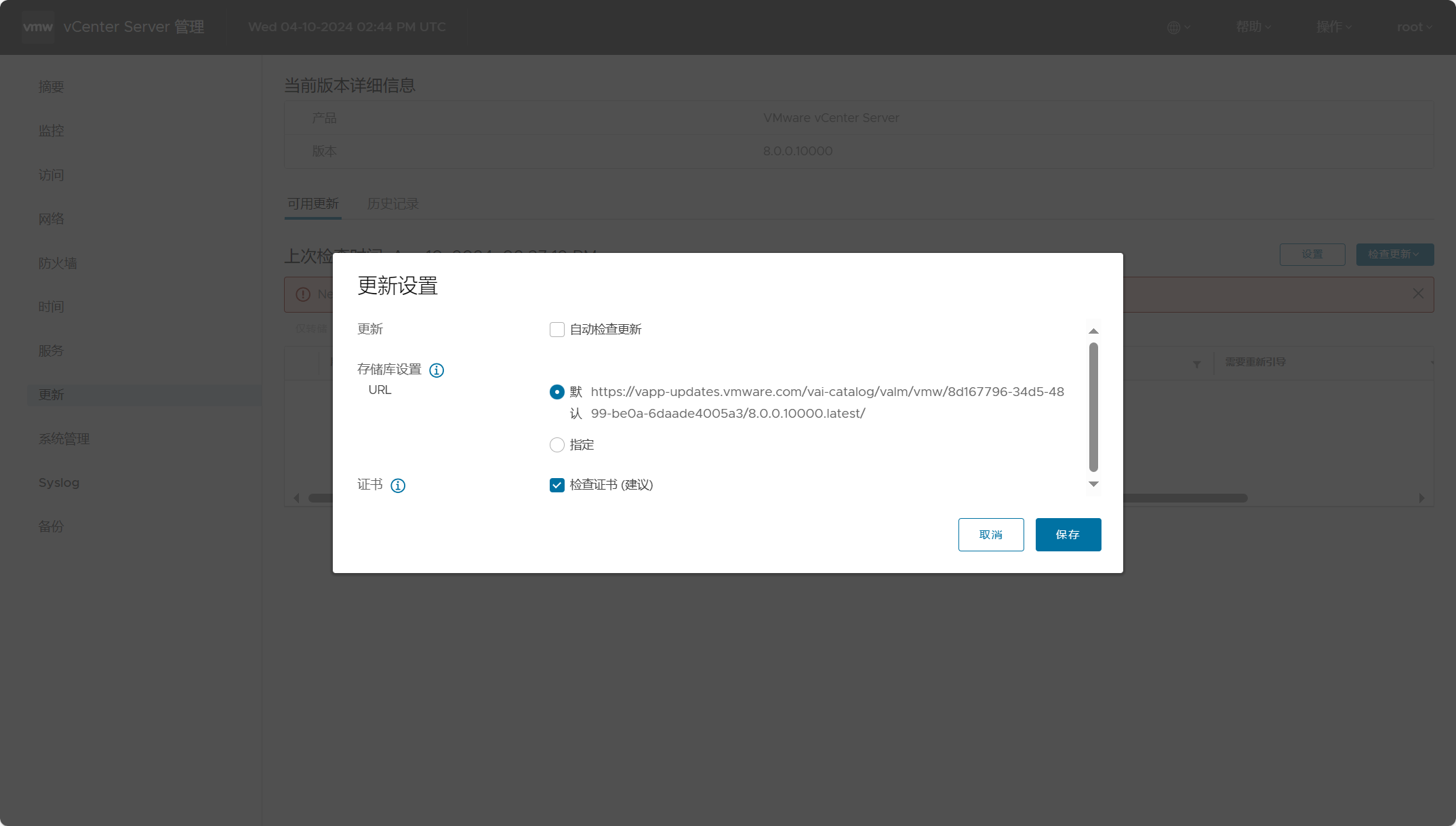Click info icon next to 证书

(x=398, y=486)
